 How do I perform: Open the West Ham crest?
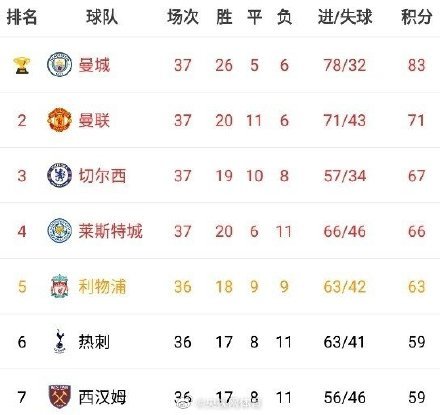[60, 397]
